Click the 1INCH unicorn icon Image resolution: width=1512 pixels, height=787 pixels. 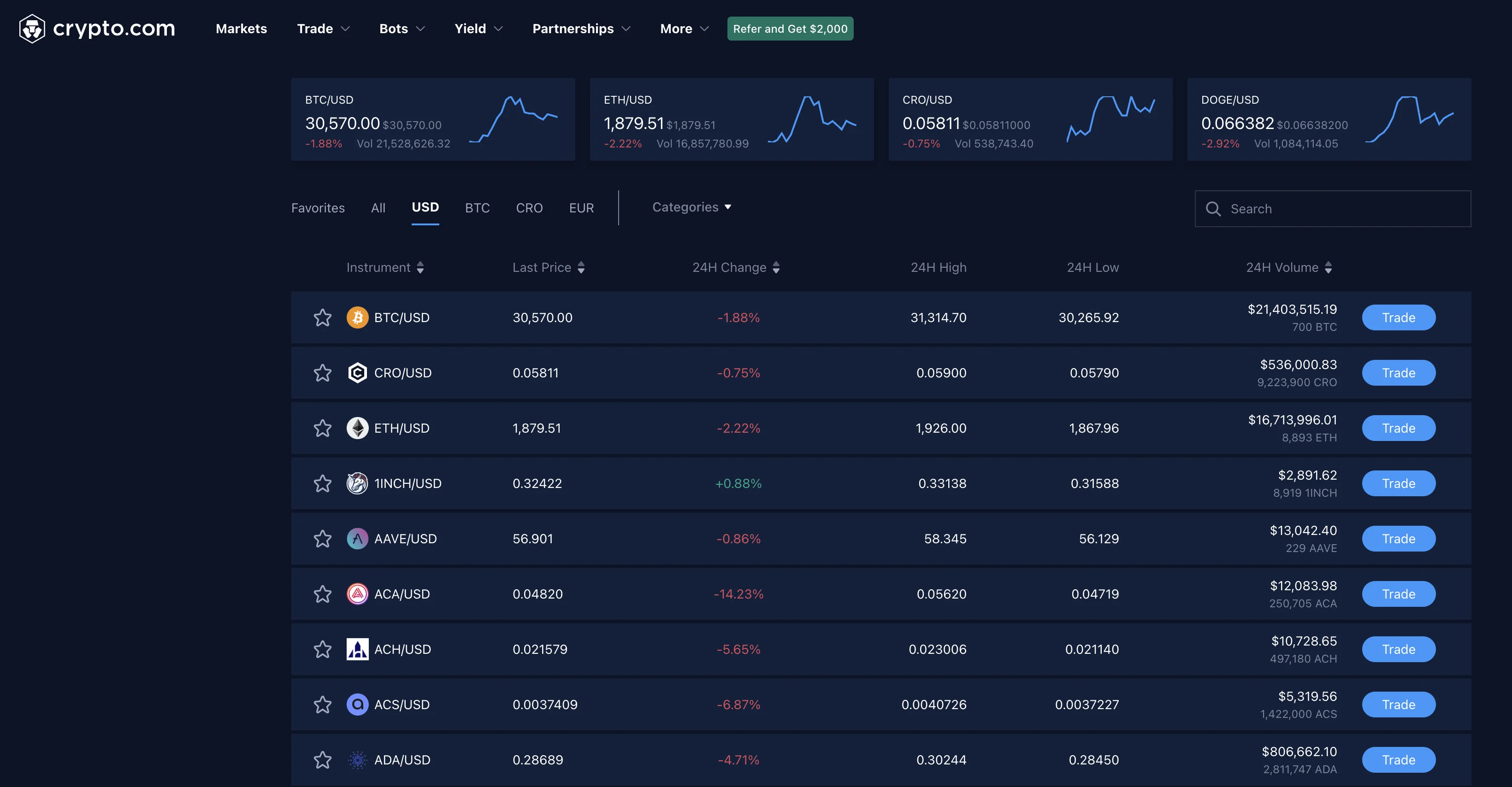click(357, 484)
